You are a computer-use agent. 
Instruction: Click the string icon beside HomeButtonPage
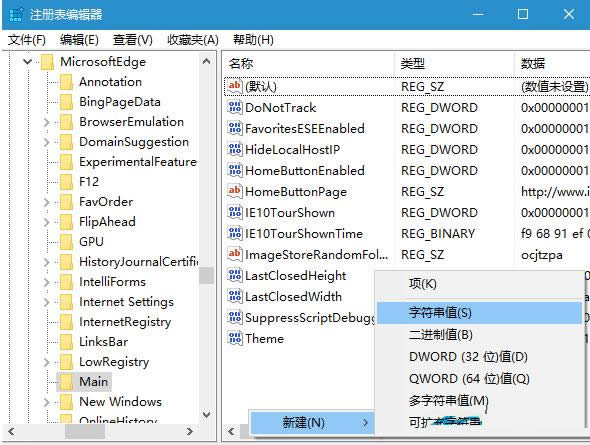click(x=234, y=191)
